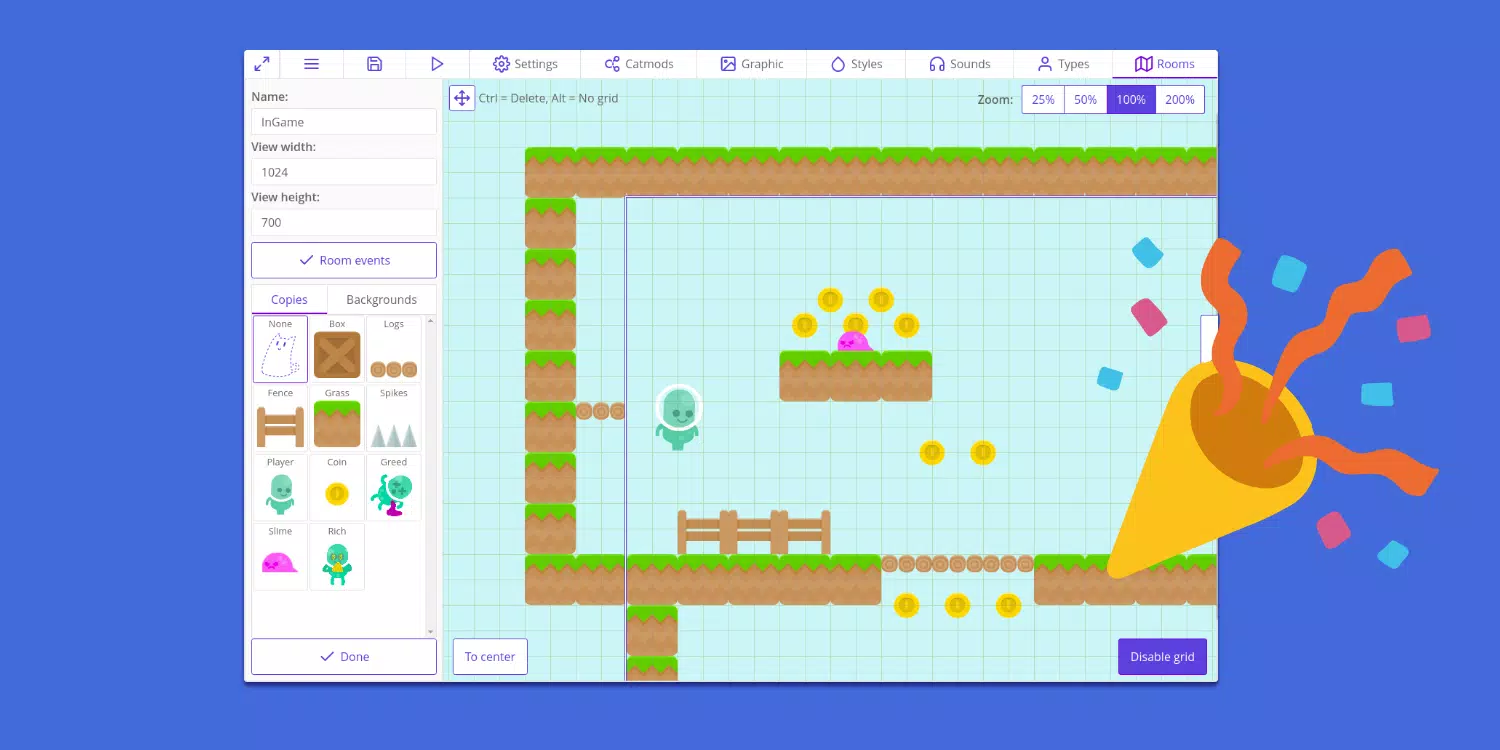
Task: Click the wooden fence in the room canvas
Action: 754,532
